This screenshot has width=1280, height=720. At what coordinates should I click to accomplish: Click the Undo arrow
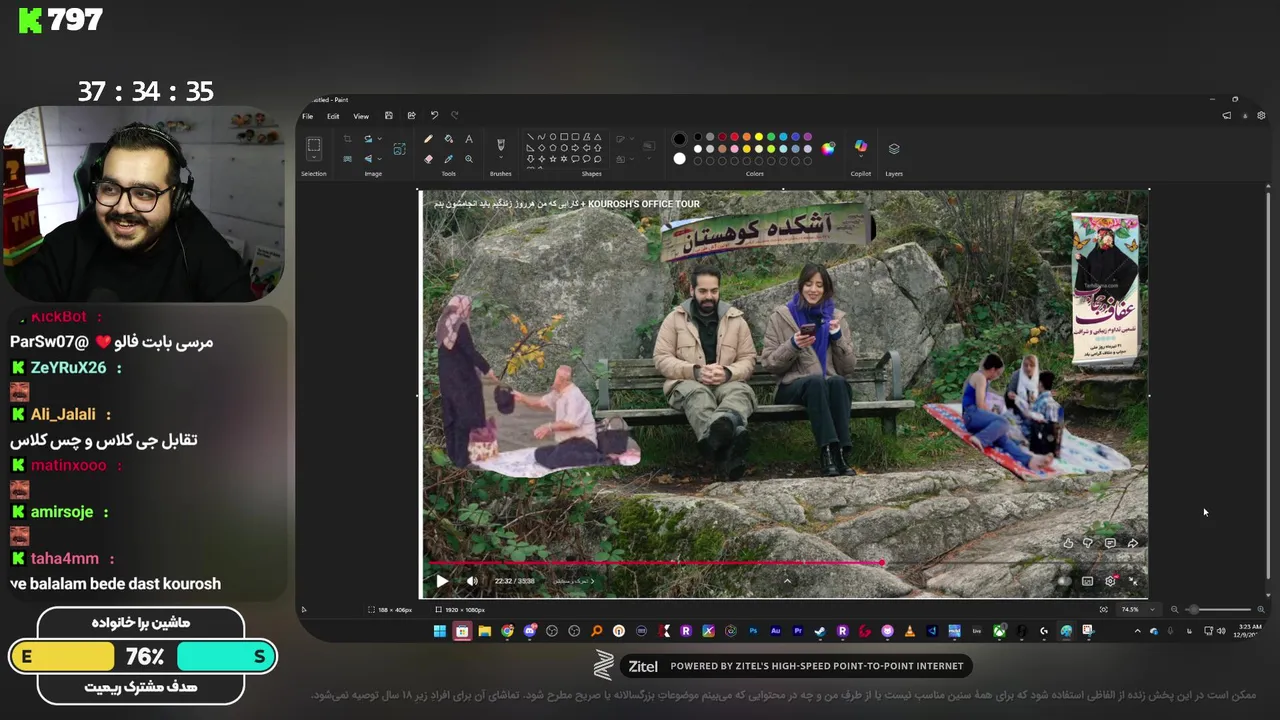click(434, 116)
